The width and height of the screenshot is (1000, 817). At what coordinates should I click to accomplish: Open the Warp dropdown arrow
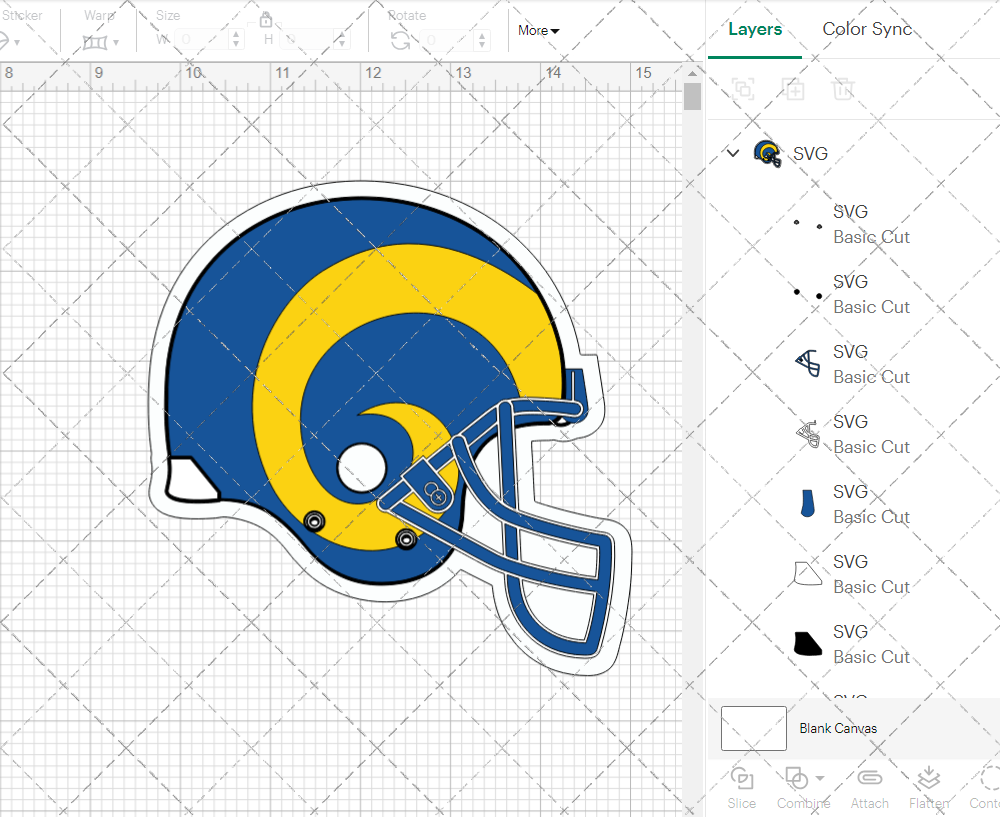116,43
